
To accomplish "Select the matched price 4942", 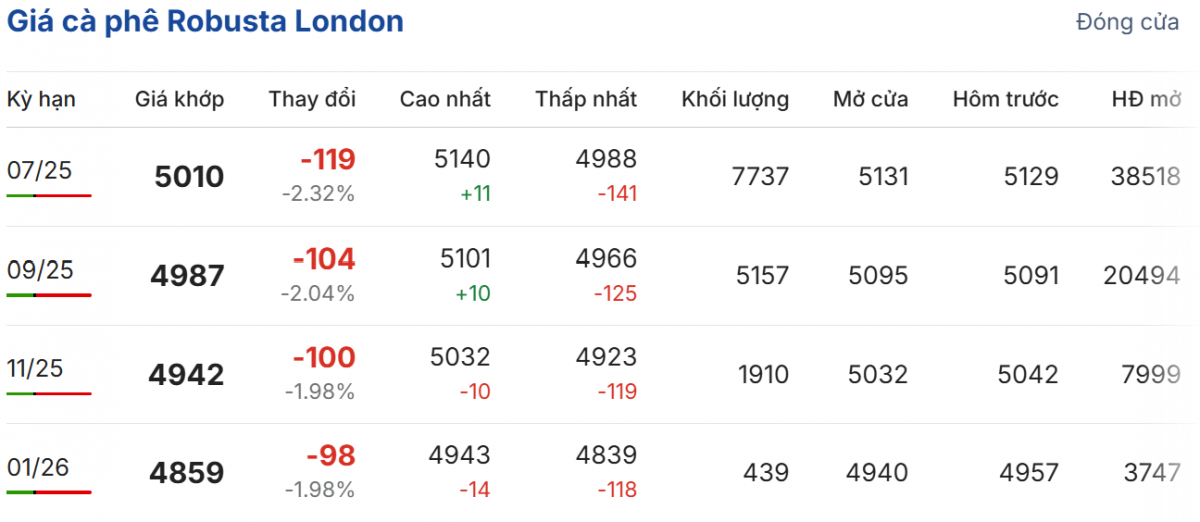I will click(x=186, y=375).
